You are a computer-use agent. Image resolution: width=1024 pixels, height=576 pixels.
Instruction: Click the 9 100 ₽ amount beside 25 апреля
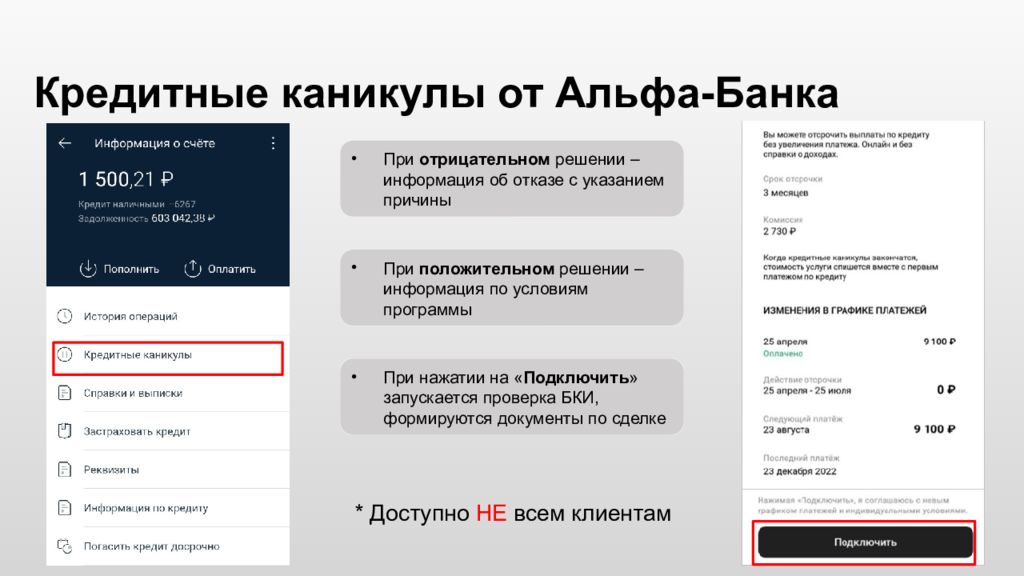939,342
